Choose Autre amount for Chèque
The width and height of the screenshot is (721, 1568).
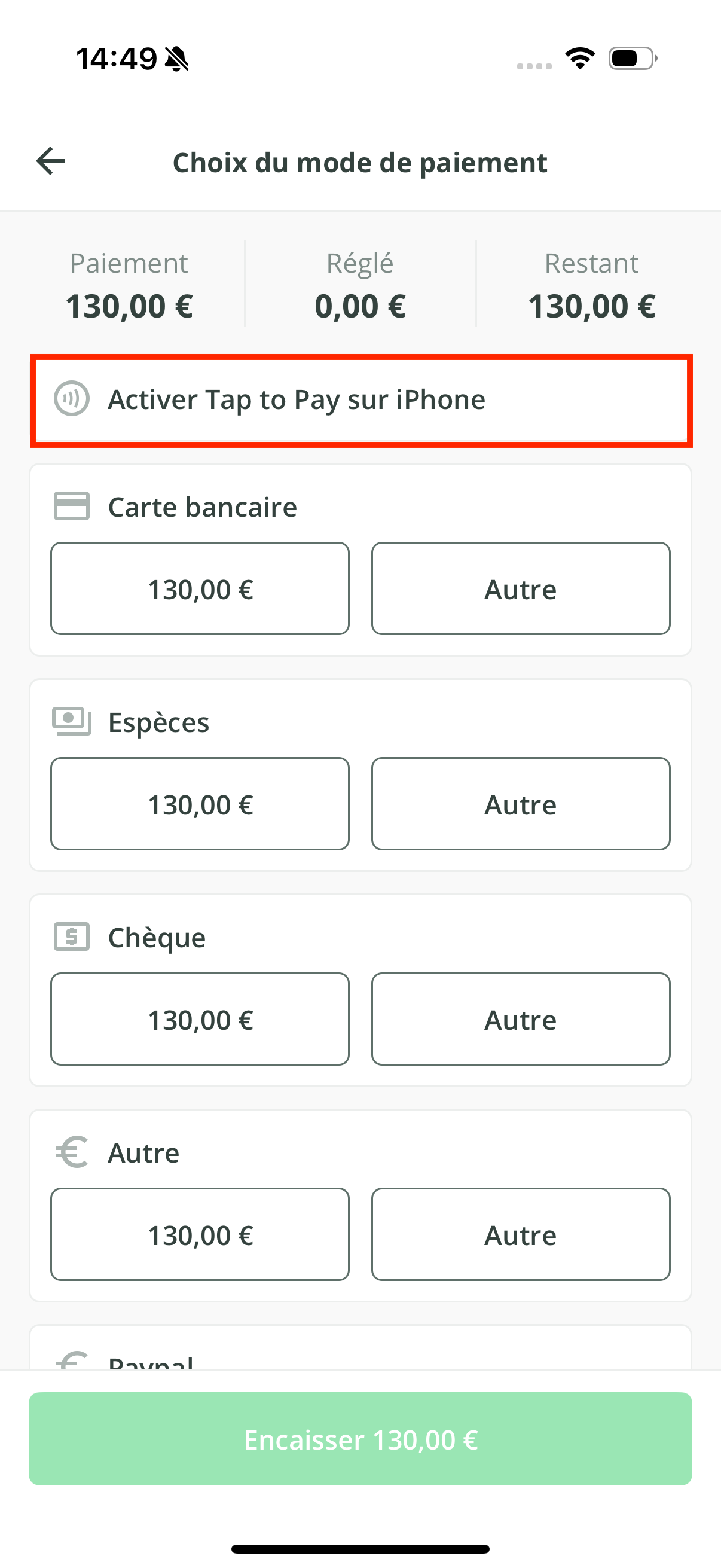click(x=520, y=1020)
